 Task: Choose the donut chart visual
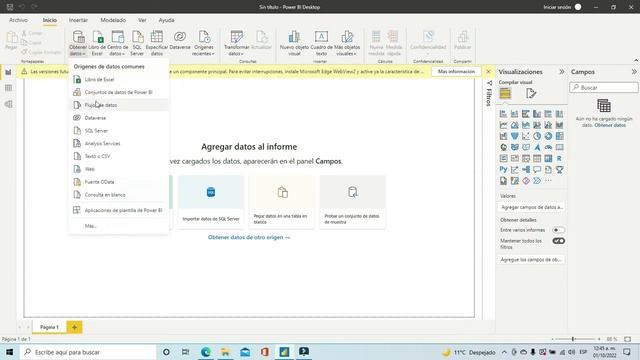click(548, 136)
